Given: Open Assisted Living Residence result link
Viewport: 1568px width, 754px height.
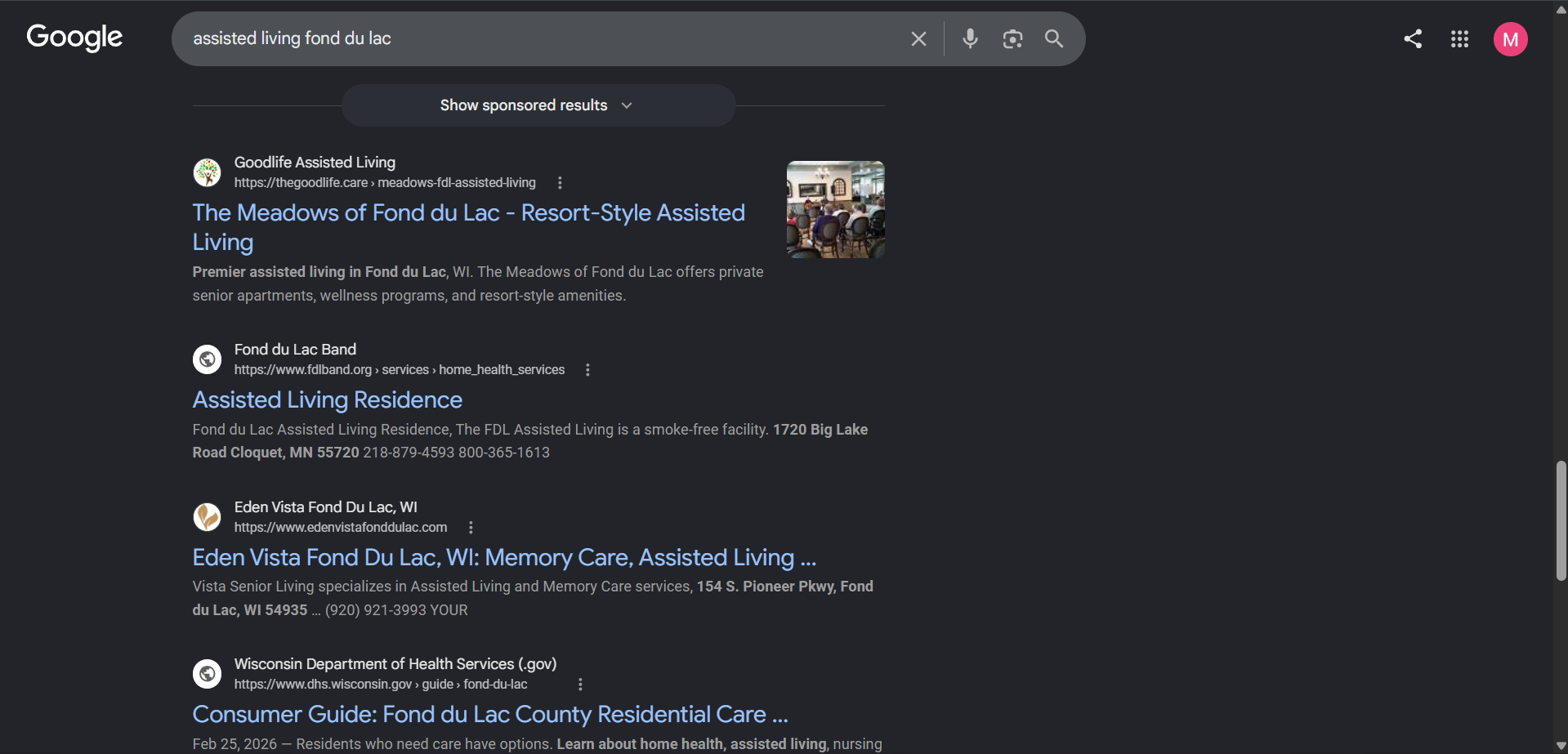Looking at the screenshot, I should [x=328, y=399].
